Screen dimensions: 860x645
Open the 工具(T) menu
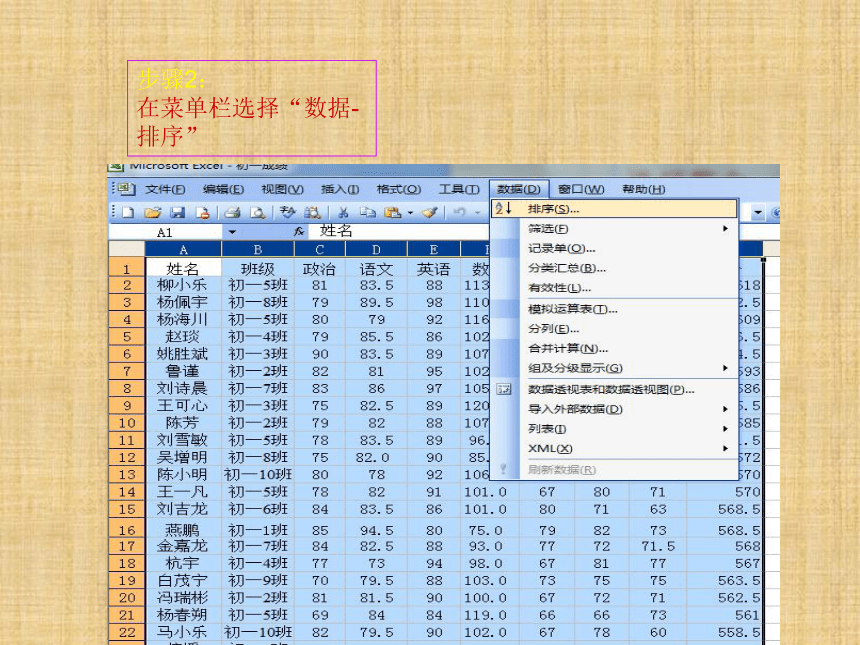[x=459, y=189]
